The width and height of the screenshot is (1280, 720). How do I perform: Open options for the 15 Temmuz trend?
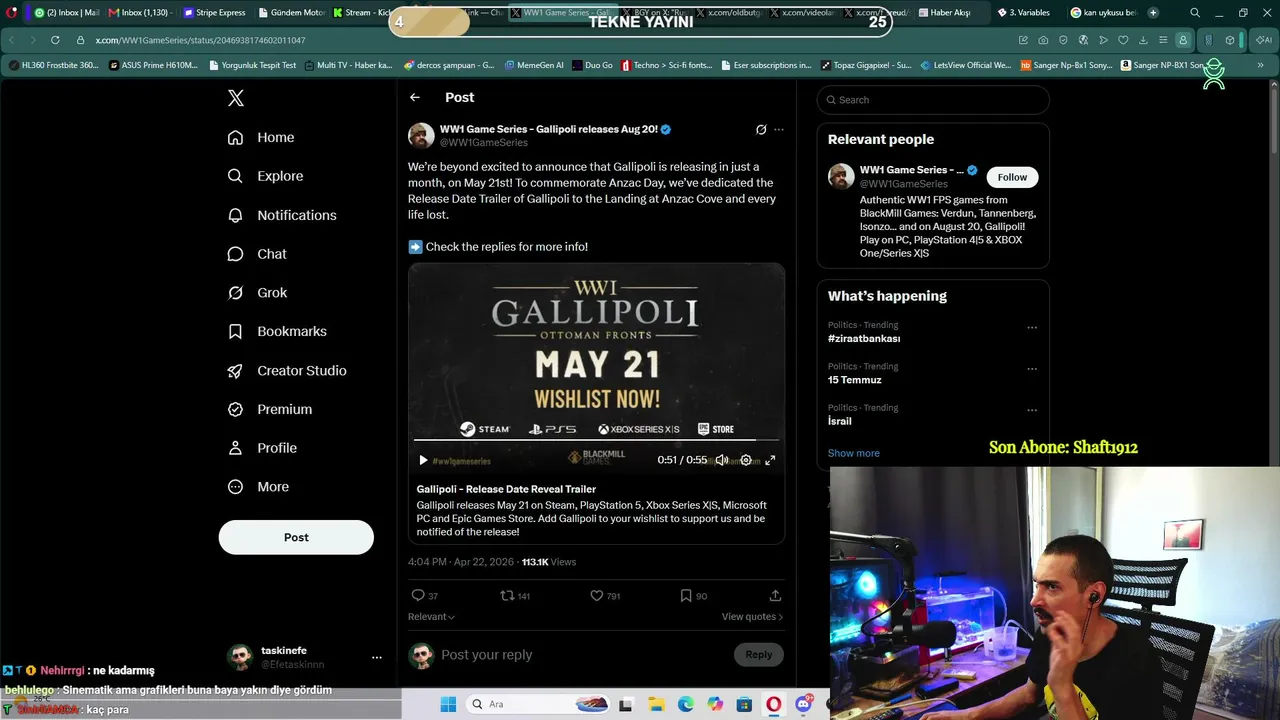[1032, 369]
